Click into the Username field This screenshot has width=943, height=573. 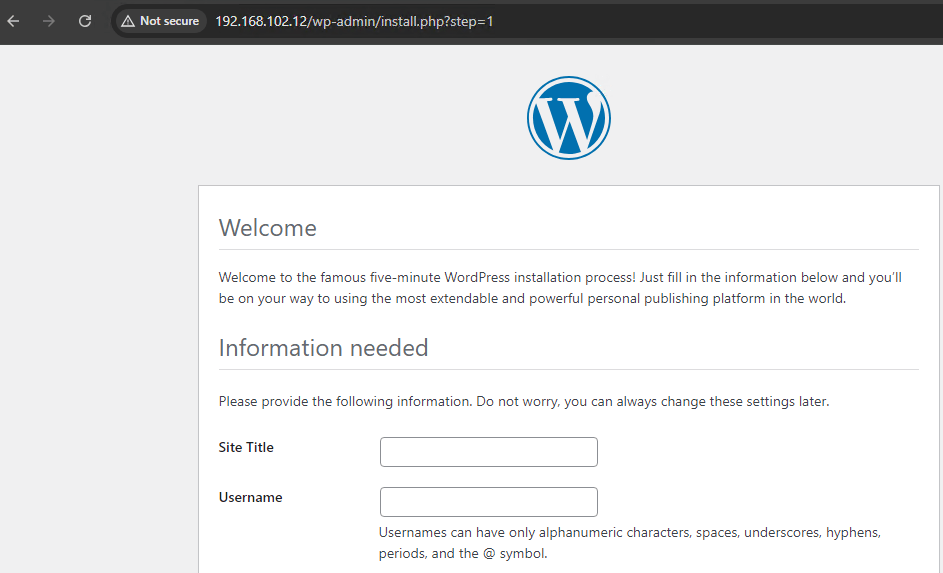[488, 502]
